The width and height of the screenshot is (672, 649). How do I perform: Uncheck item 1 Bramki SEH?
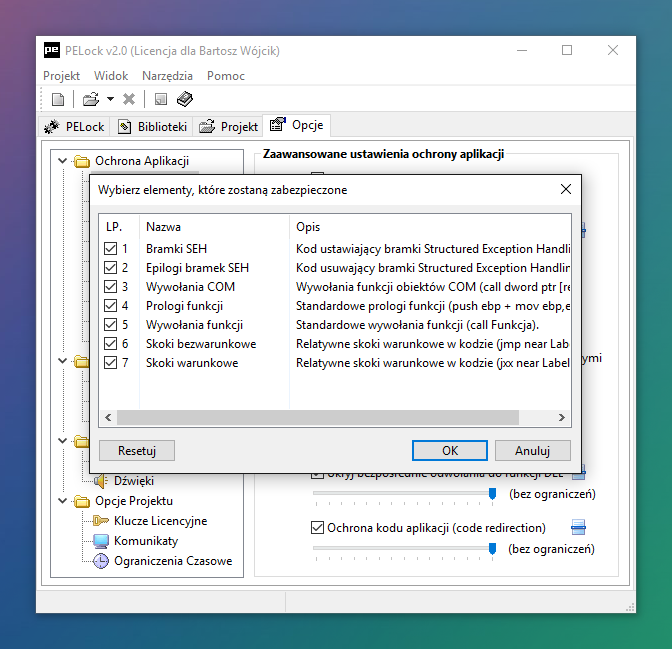[111, 249]
